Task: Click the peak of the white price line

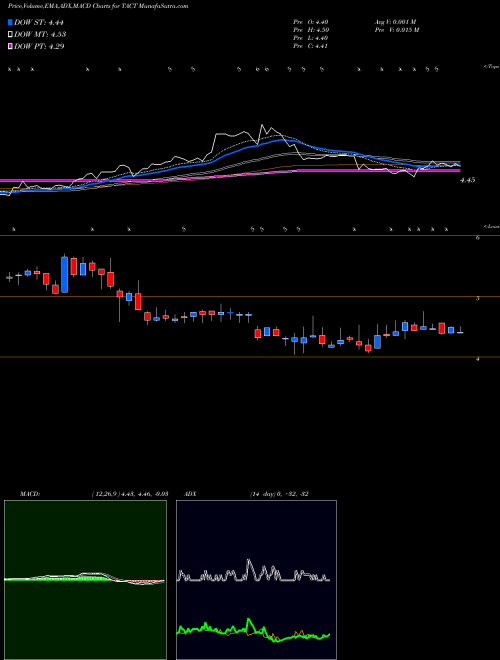Action: click(262, 125)
